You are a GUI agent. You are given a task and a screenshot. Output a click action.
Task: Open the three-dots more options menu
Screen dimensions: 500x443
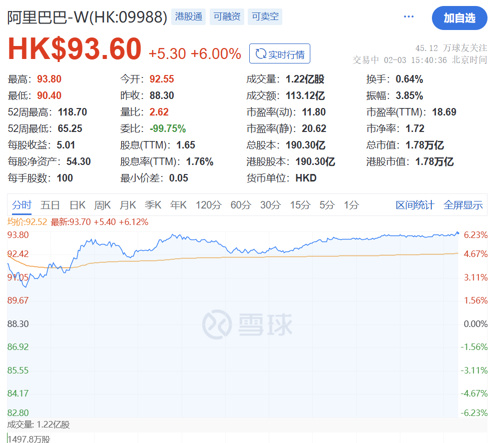[x=408, y=16]
